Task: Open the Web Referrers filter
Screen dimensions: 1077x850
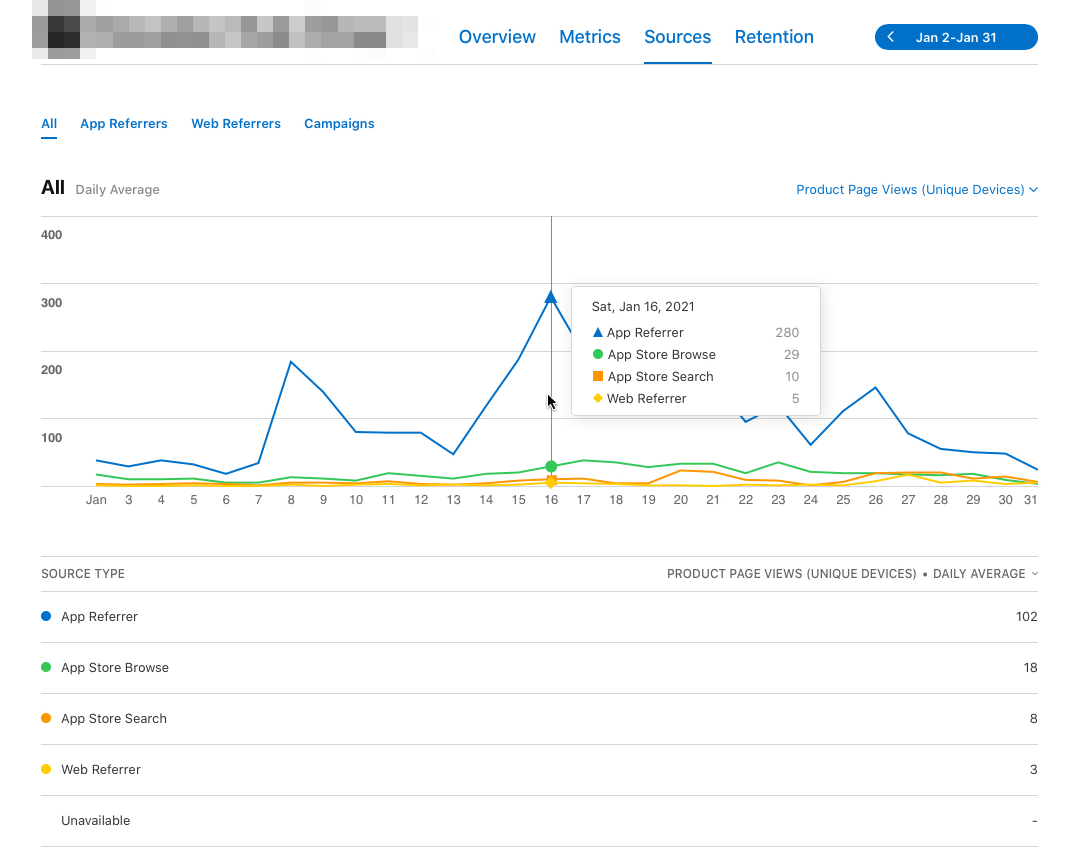Action: click(236, 123)
